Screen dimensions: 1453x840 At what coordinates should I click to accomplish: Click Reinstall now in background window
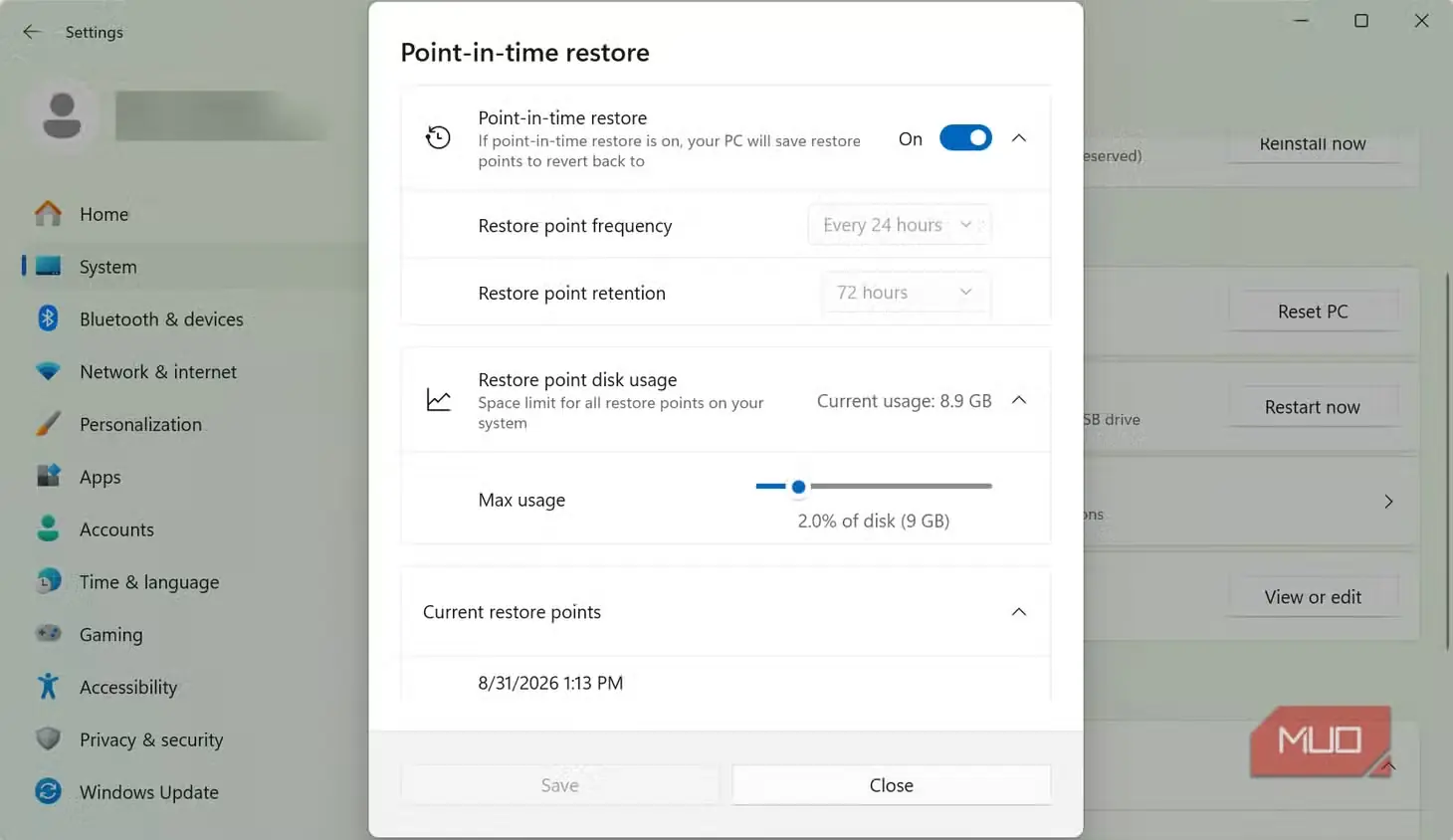pos(1313,143)
